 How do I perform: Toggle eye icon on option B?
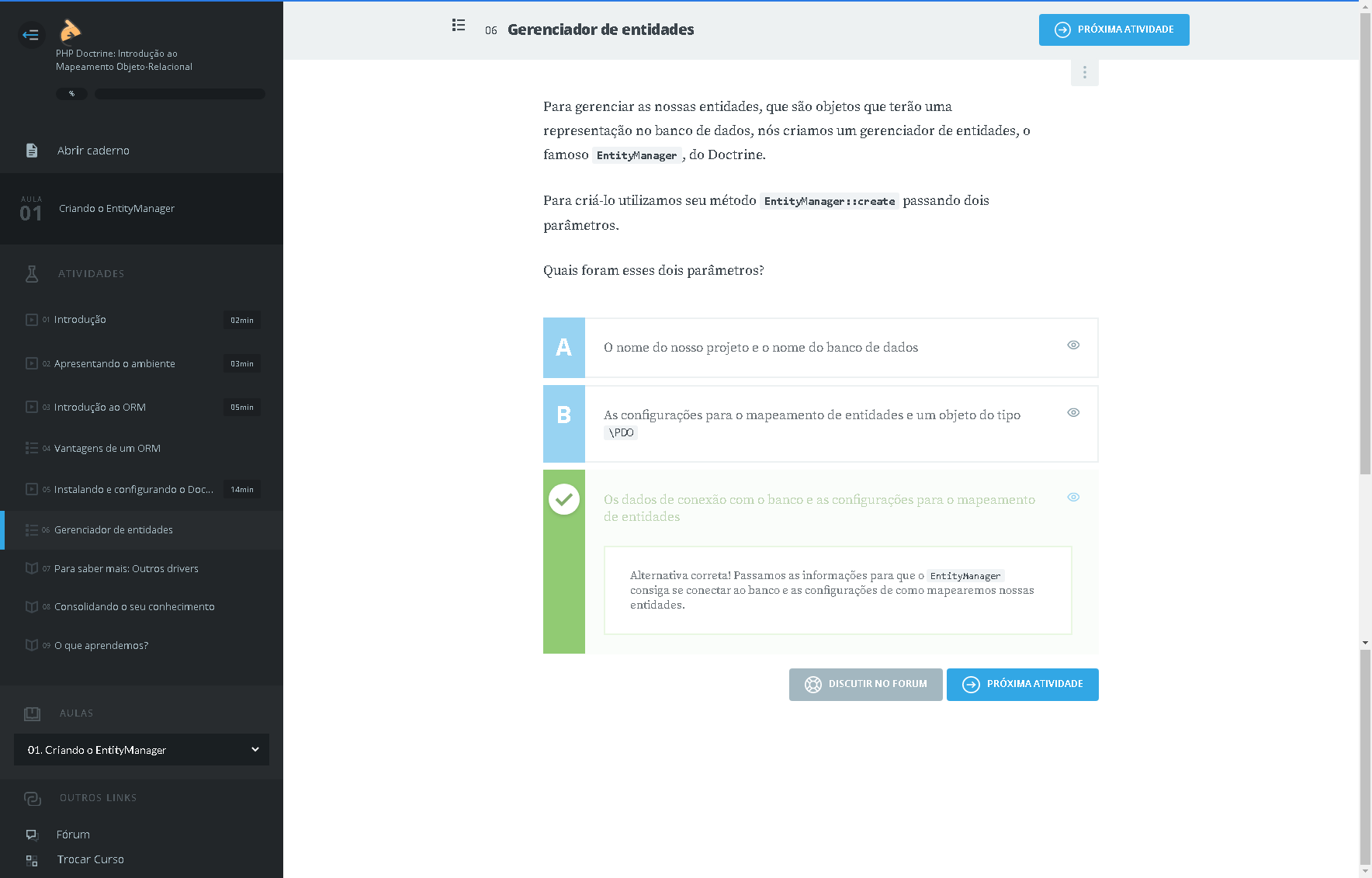(1073, 413)
